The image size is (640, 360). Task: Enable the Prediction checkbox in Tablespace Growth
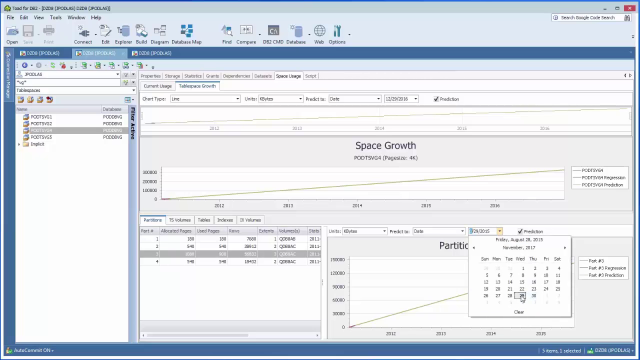click(436, 99)
